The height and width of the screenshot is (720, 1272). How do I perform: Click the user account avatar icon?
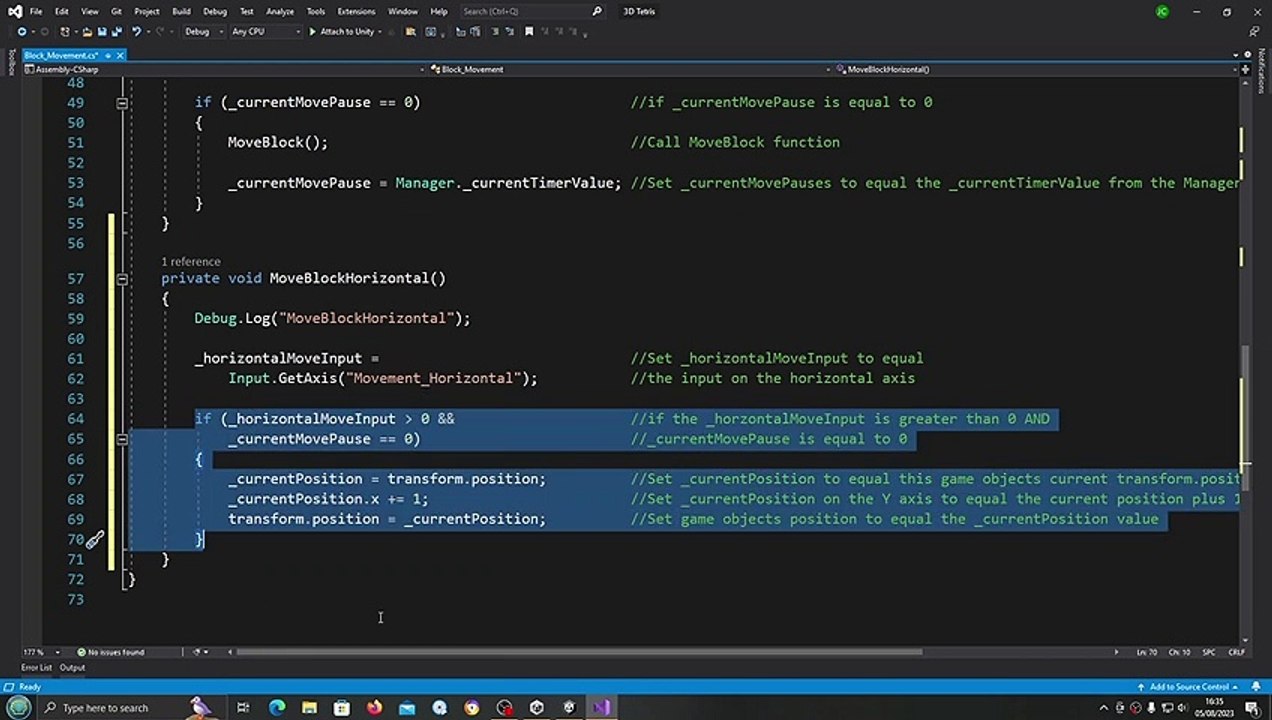[1162, 11]
